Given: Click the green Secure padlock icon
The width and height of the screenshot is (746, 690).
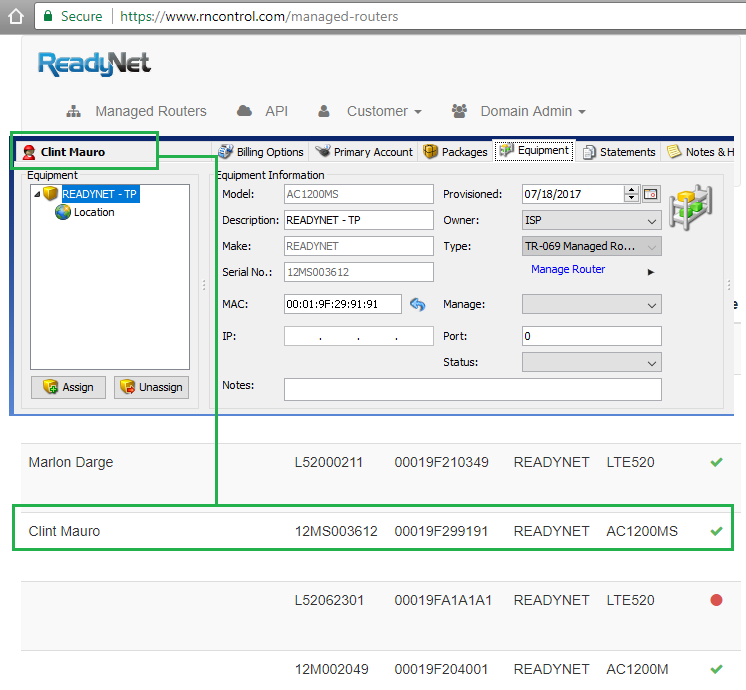Looking at the screenshot, I should pos(48,16).
